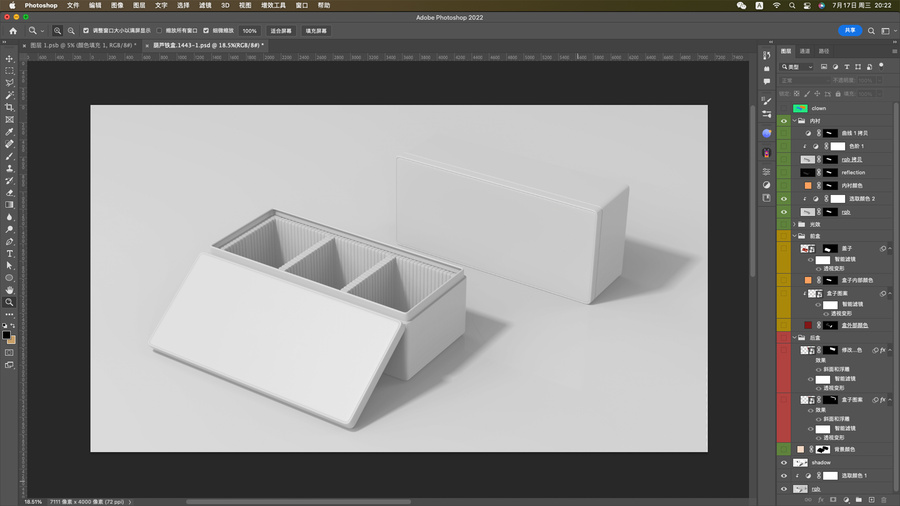Collapse the 内衬 group
The width and height of the screenshot is (900, 506).
(x=795, y=121)
